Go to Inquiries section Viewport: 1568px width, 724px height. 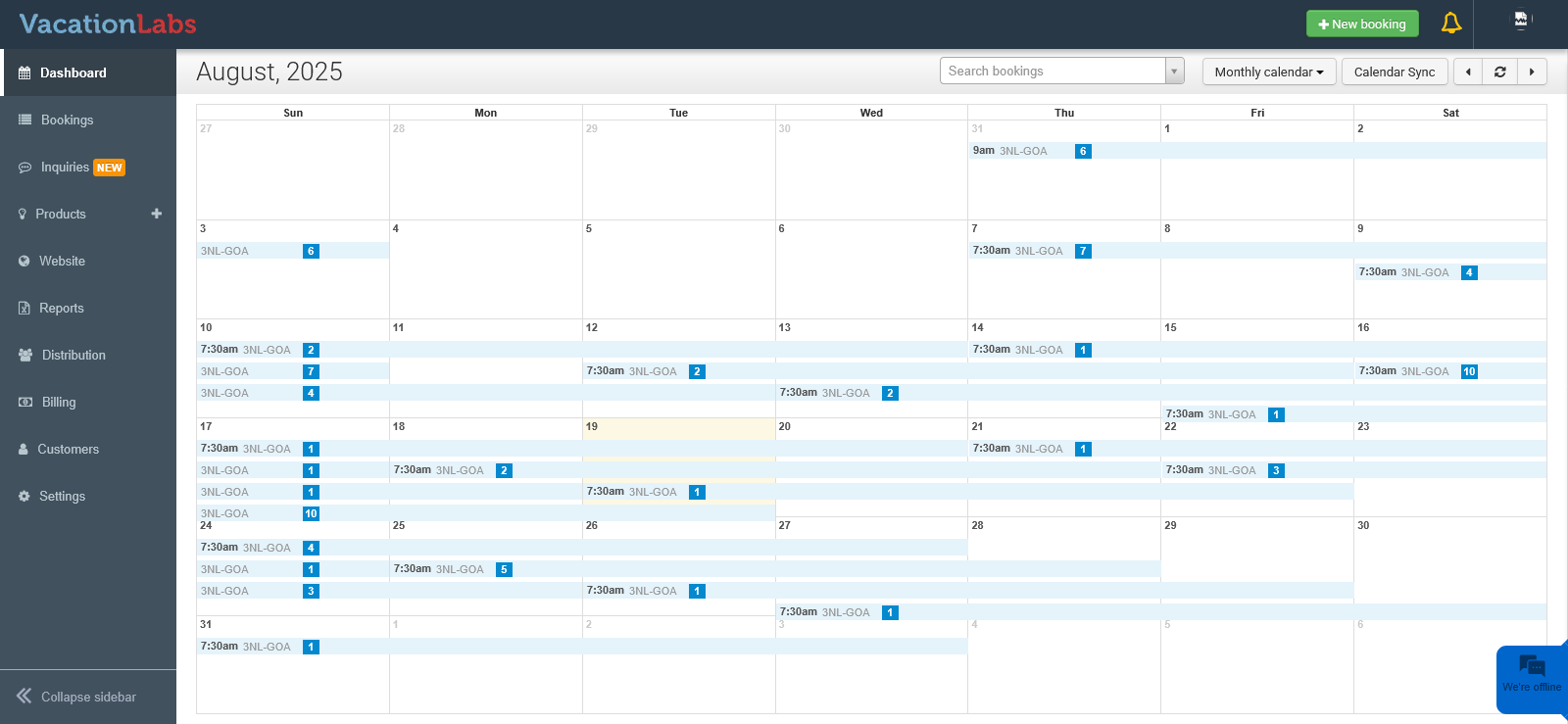click(65, 168)
